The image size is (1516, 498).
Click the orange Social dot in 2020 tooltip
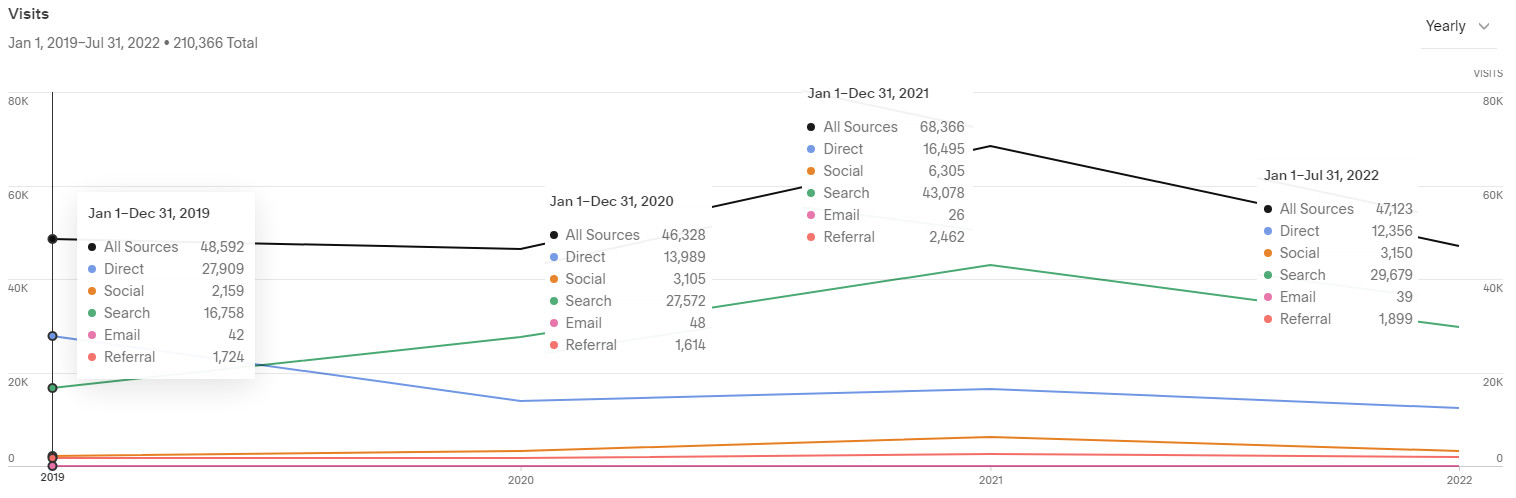pos(554,279)
